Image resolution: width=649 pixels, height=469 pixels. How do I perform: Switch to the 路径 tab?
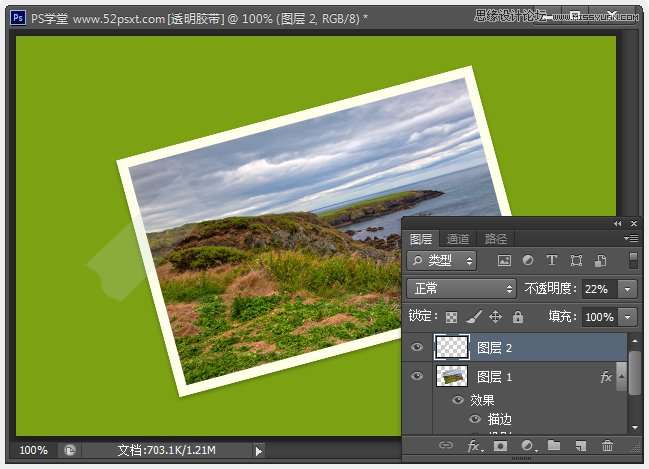[x=495, y=239]
